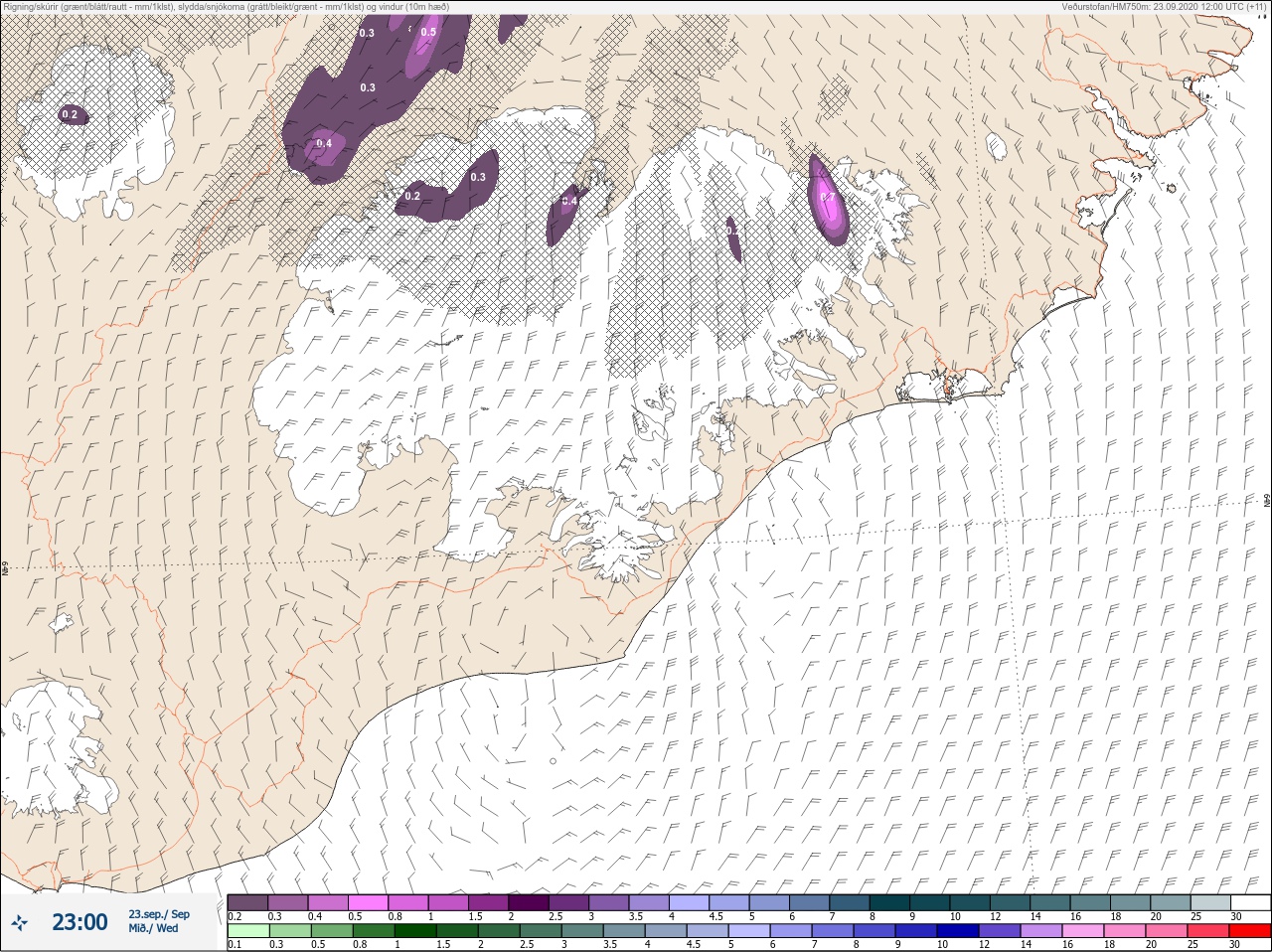Select the violet 14 swatch in rain legend
Viewport: 1272px width, 952px height.
click(1041, 931)
